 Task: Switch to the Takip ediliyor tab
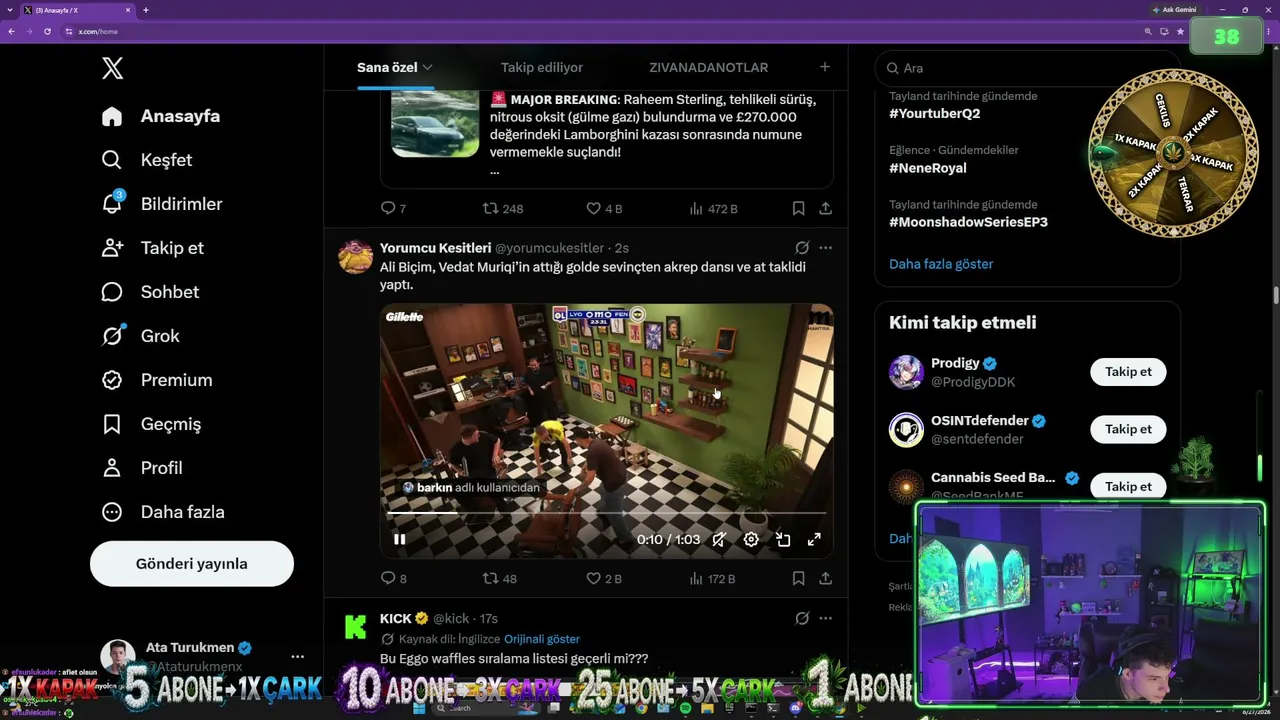click(542, 67)
